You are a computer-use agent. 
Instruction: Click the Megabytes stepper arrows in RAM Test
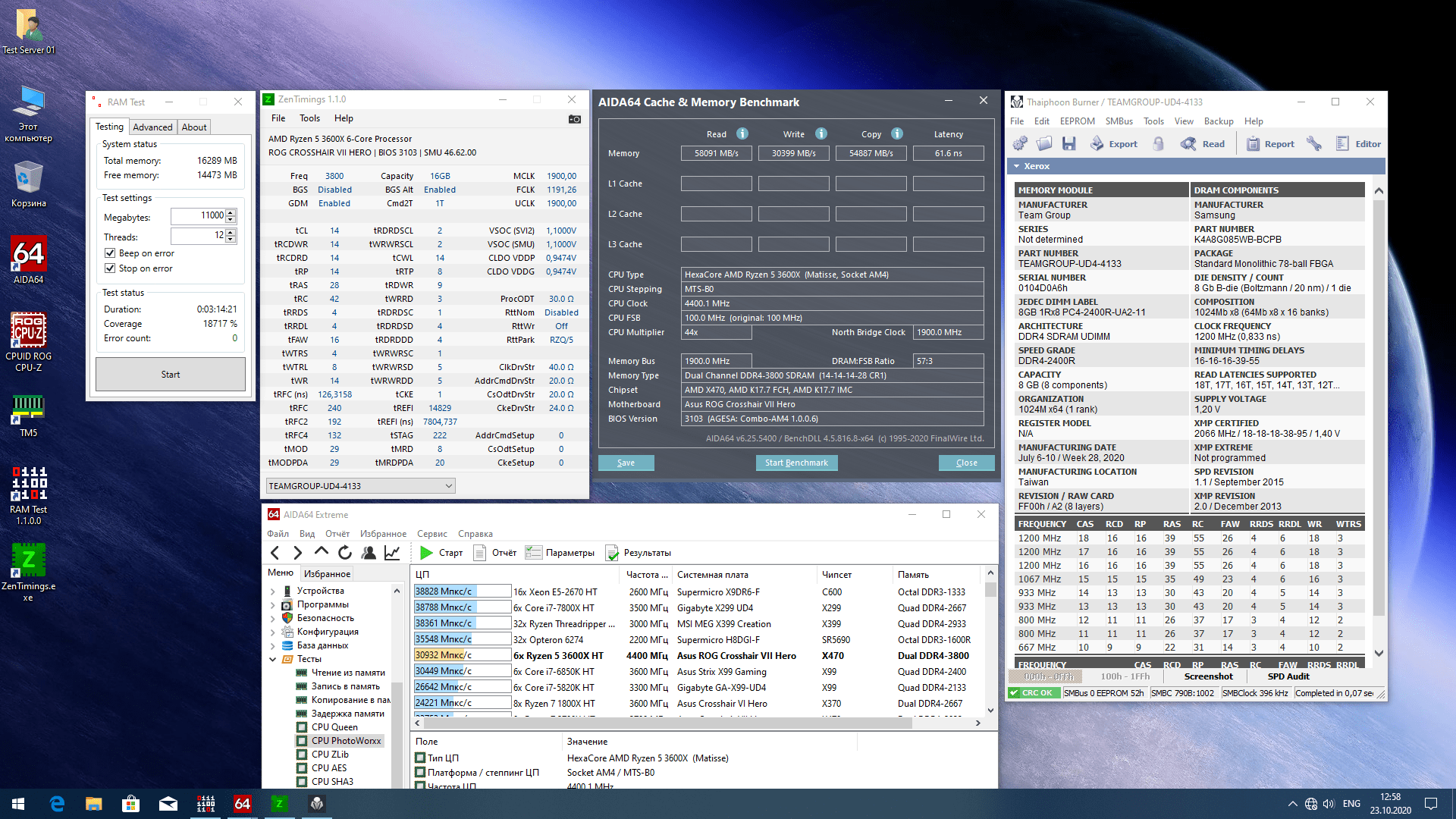231,216
